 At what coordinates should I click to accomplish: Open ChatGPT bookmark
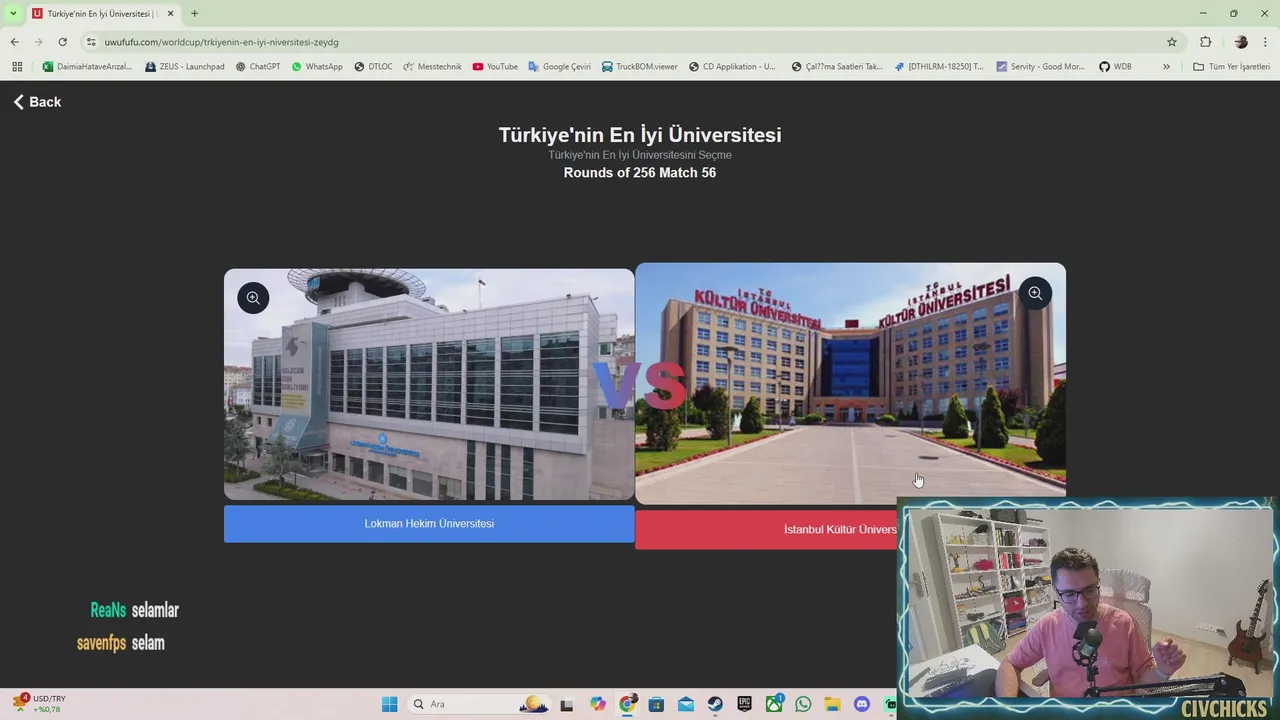coord(258,67)
